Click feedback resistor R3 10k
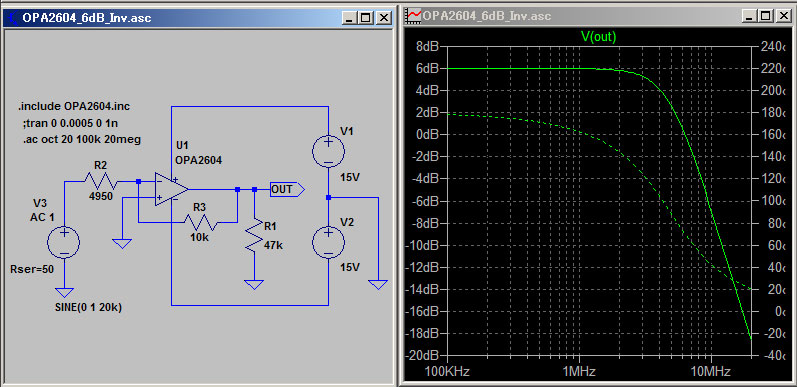This screenshot has height=387, width=797. 201,222
